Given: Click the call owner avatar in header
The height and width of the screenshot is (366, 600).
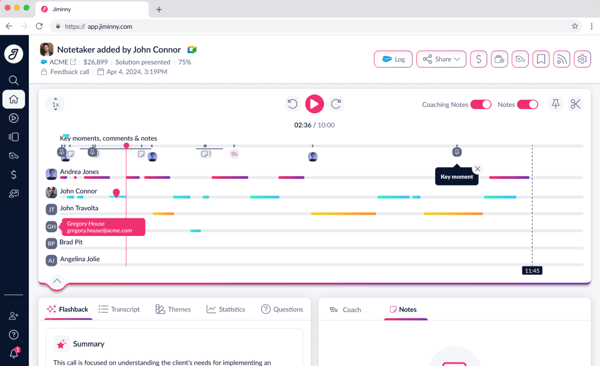Looking at the screenshot, I should (x=46, y=49).
